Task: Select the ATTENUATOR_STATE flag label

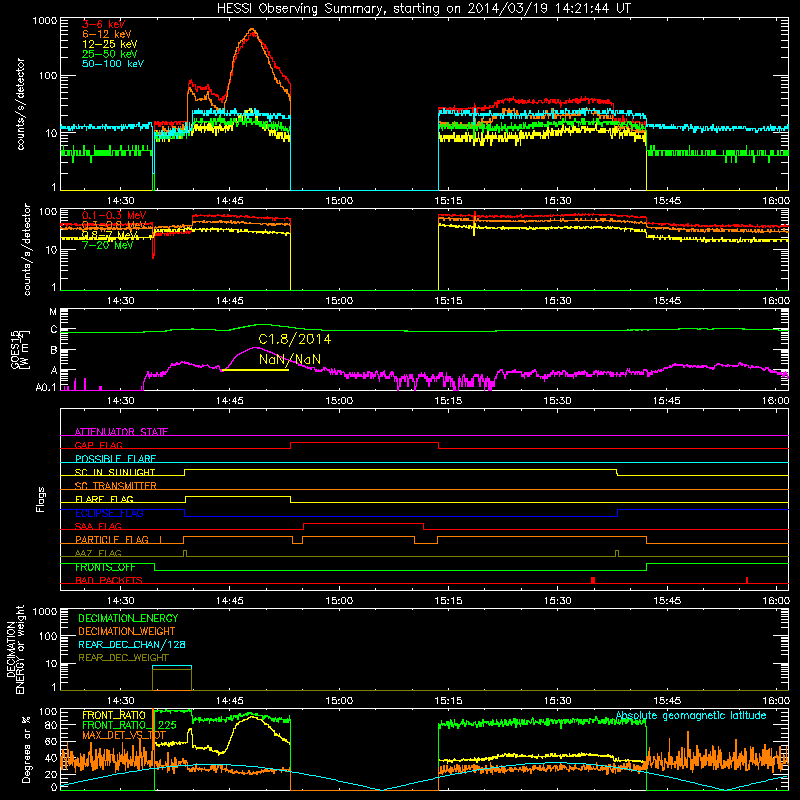Action: [x=121, y=432]
